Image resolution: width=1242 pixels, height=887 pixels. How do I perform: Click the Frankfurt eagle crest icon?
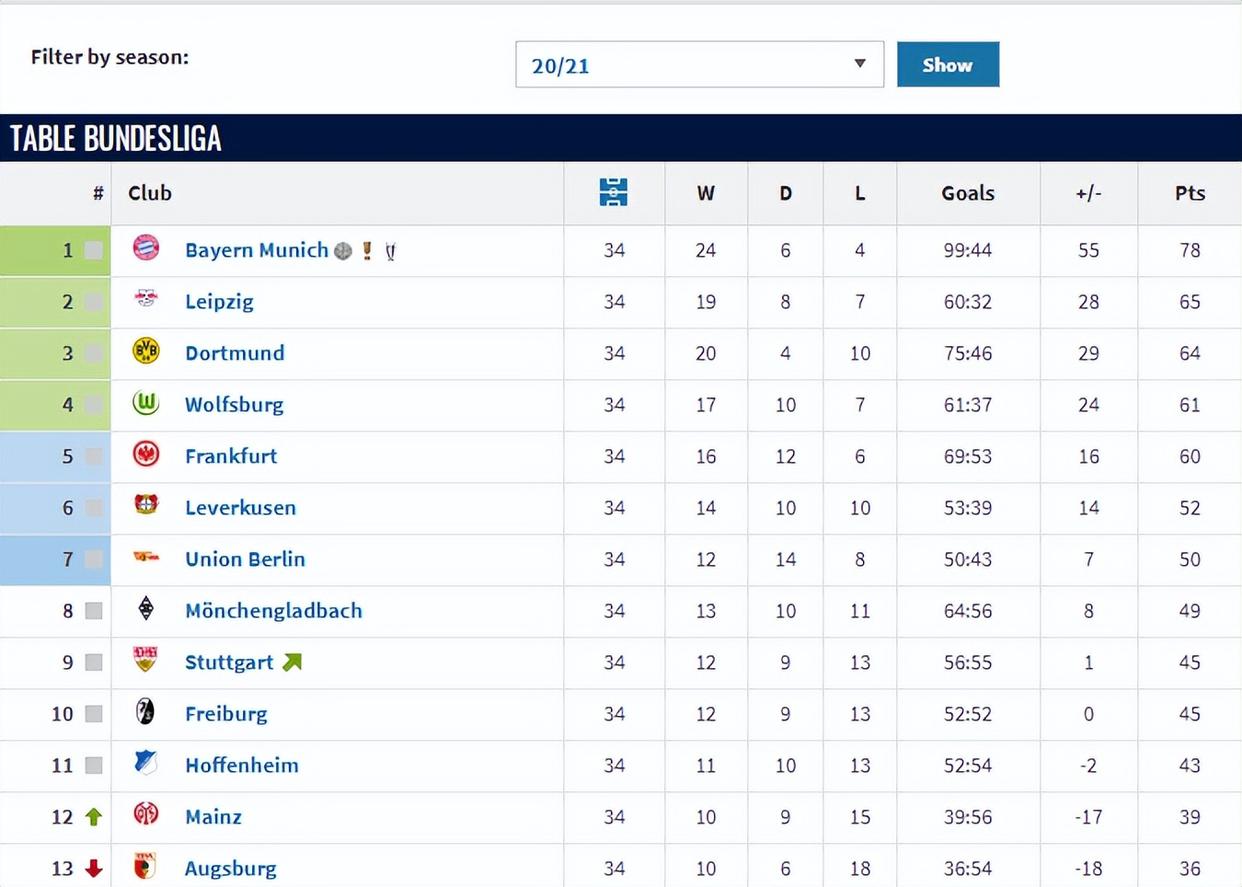tap(146, 455)
